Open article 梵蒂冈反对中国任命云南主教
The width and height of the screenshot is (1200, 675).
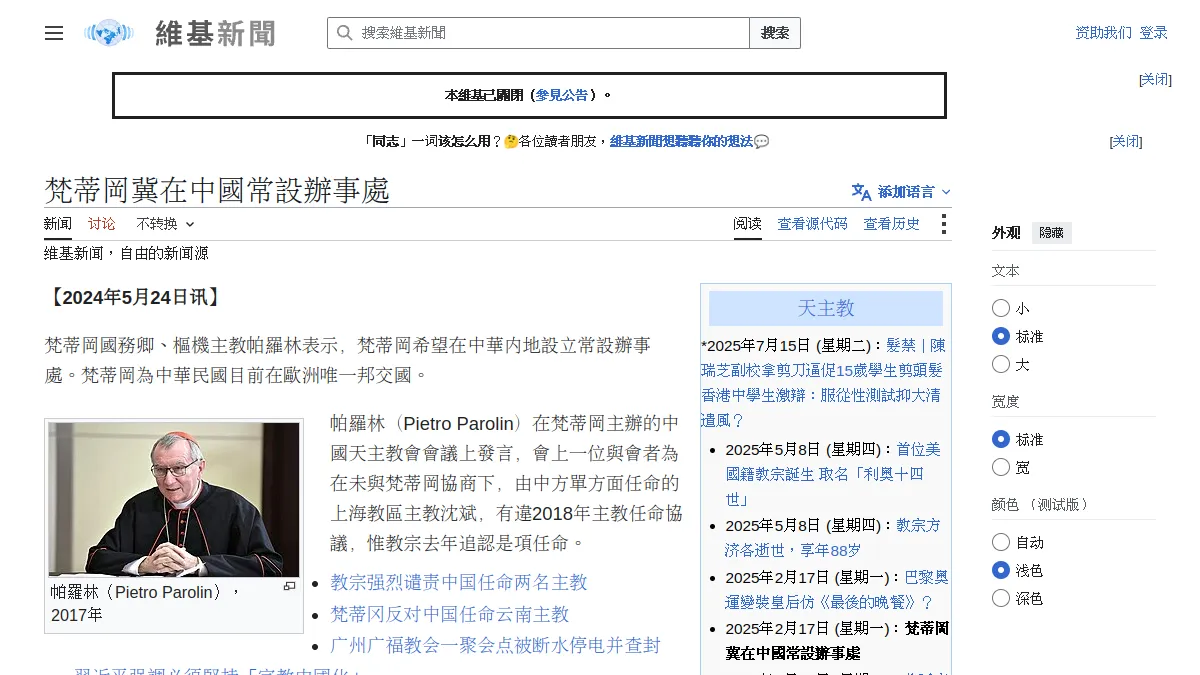point(450,614)
